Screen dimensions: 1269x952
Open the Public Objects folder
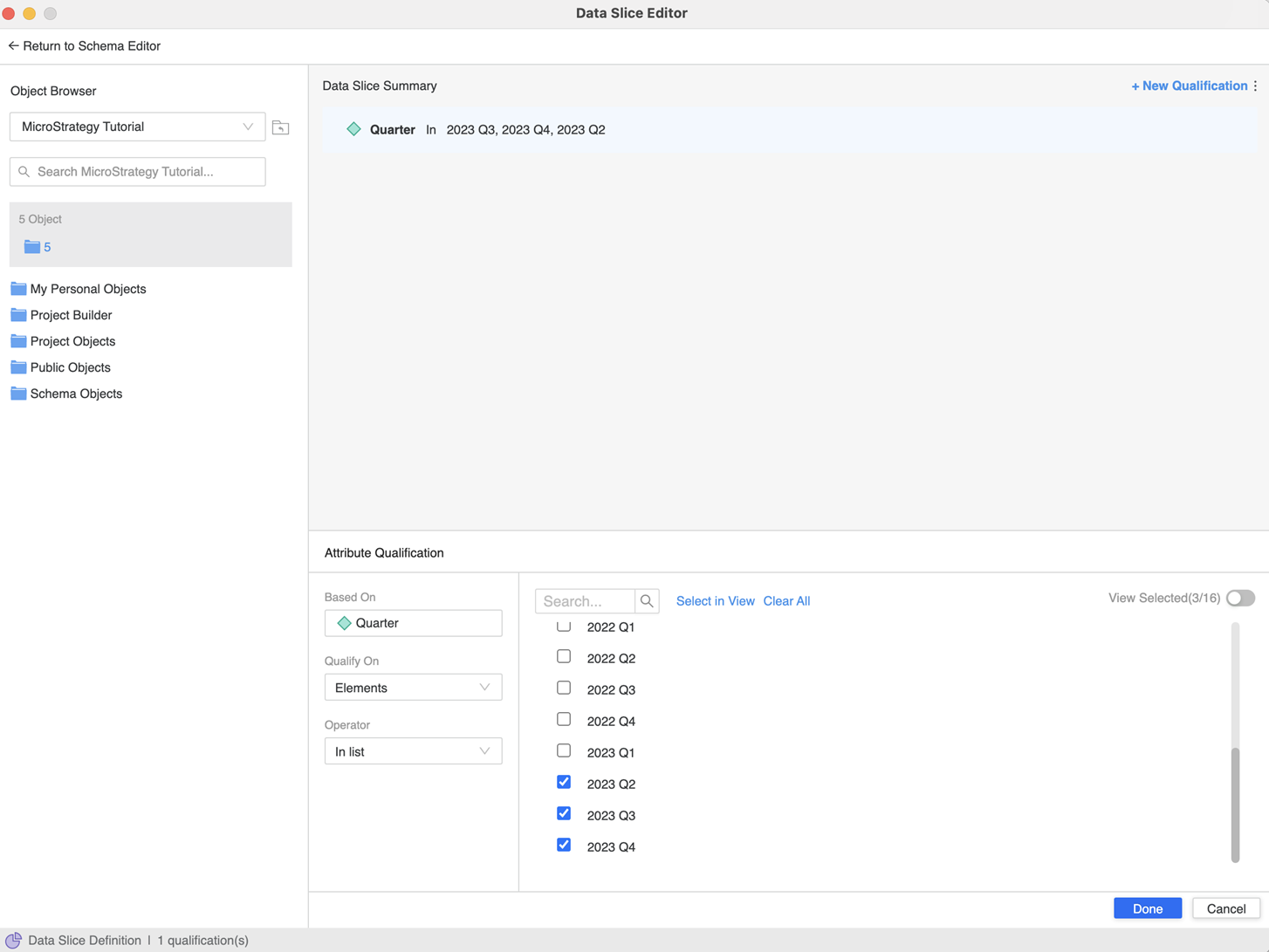pyautogui.click(x=70, y=367)
